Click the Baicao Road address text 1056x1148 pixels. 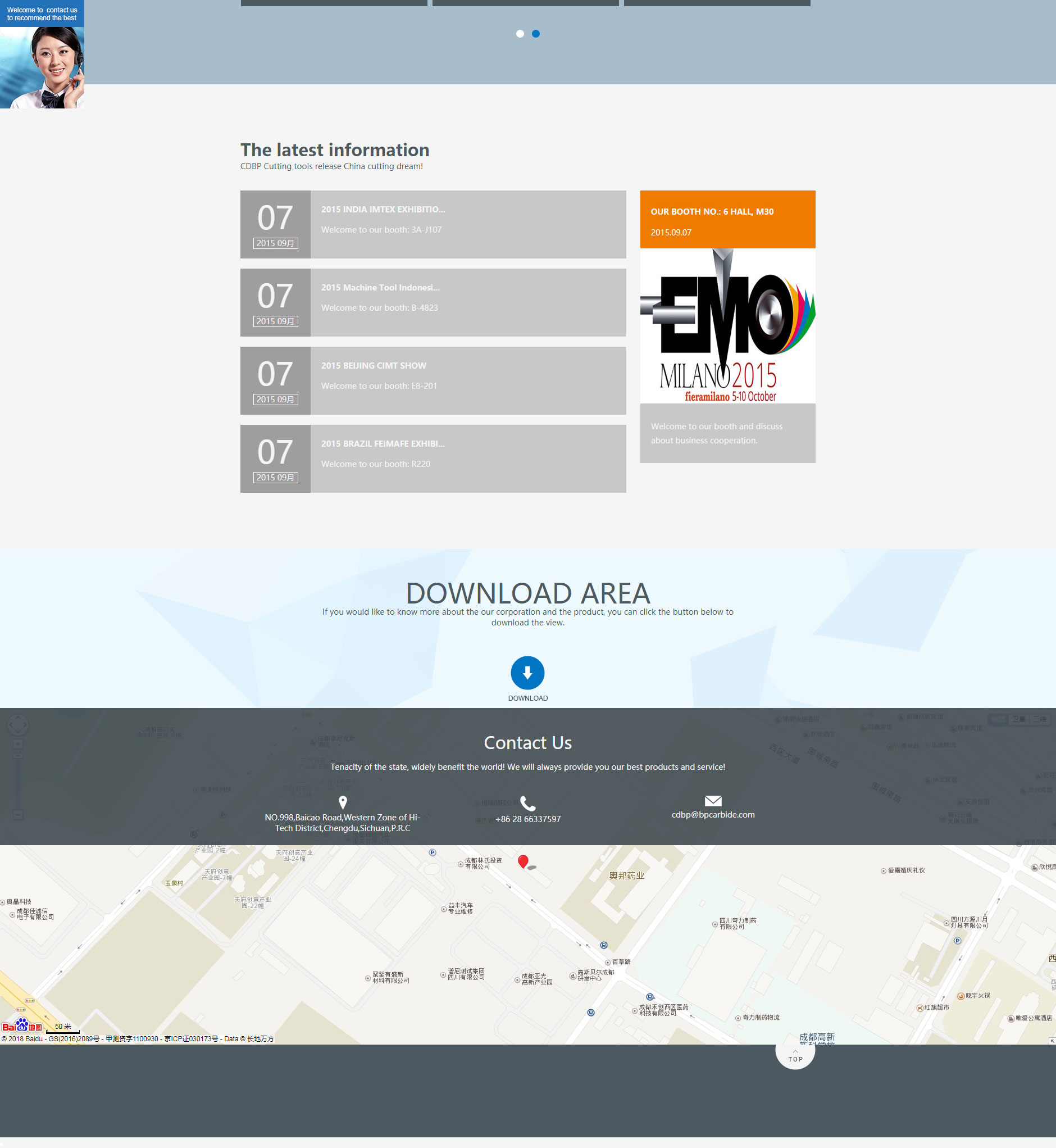(342, 823)
